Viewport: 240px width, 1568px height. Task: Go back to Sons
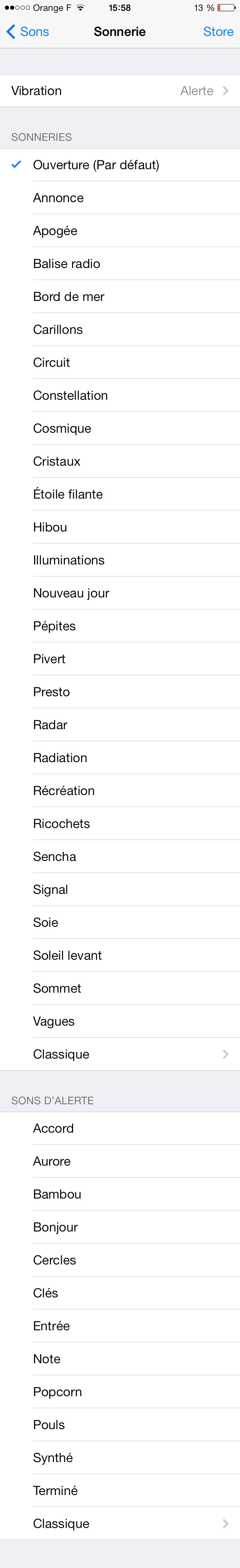pos(27,32)
